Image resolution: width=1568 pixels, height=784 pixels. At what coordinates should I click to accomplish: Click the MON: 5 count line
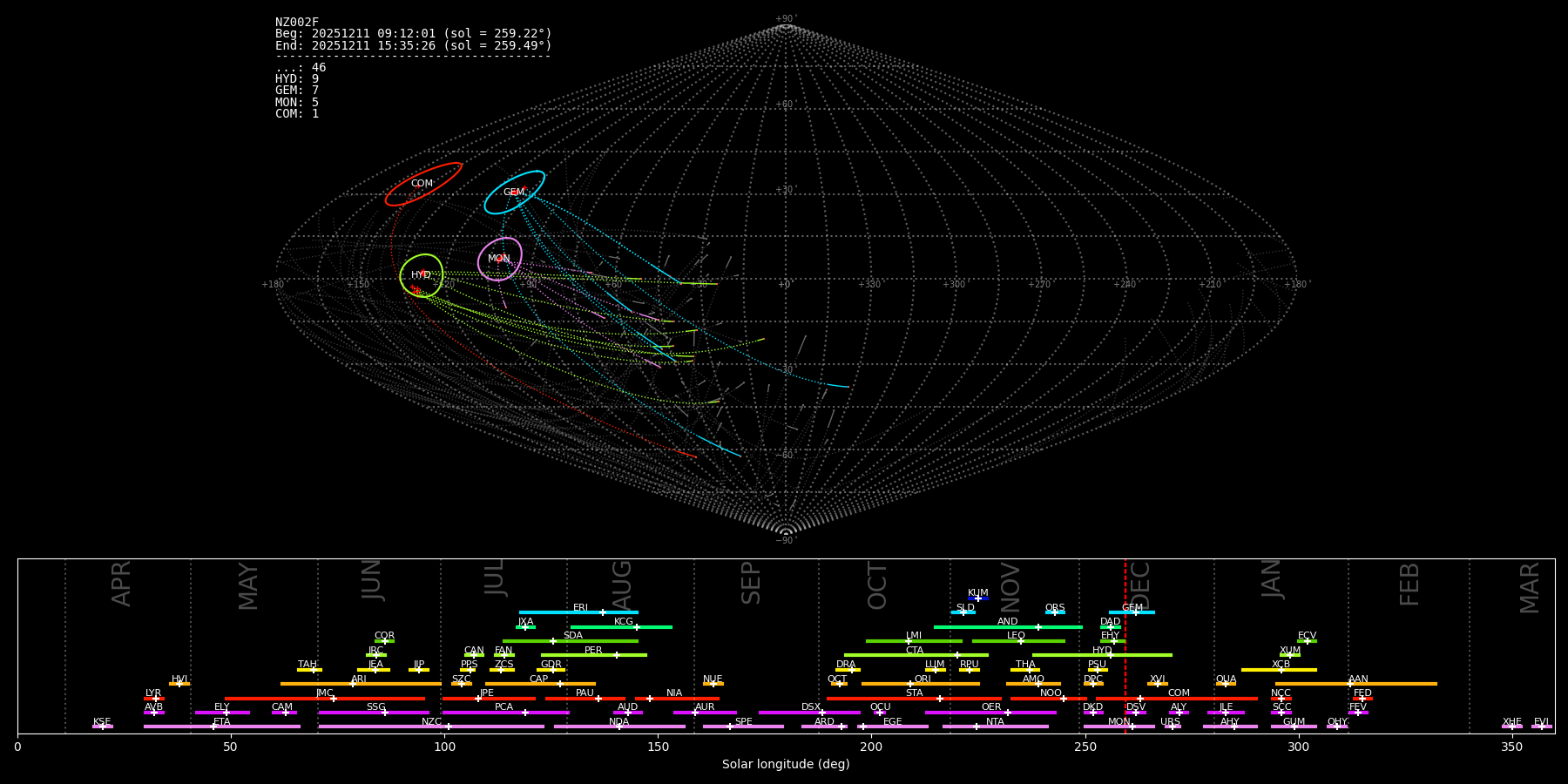pyautogui.click(x=297, y=103)
